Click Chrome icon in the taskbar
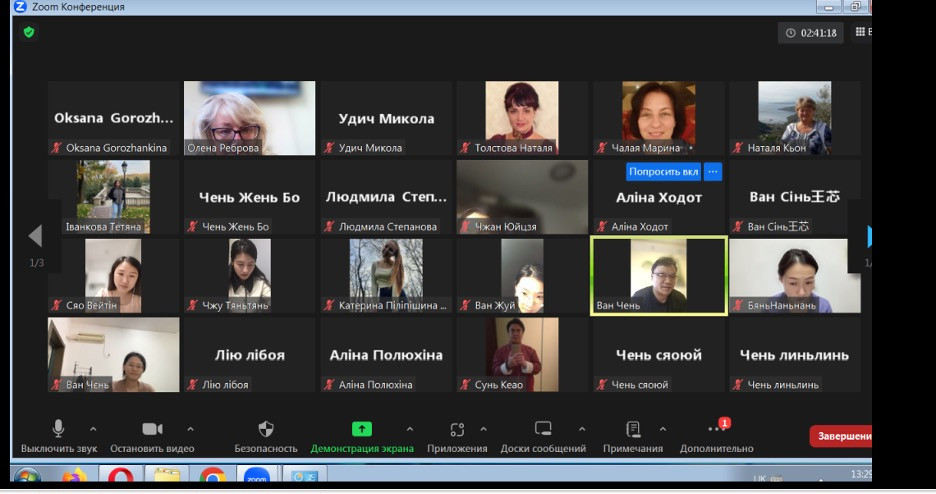The width and height of the screenshot is (936, 494). (213, 477)
